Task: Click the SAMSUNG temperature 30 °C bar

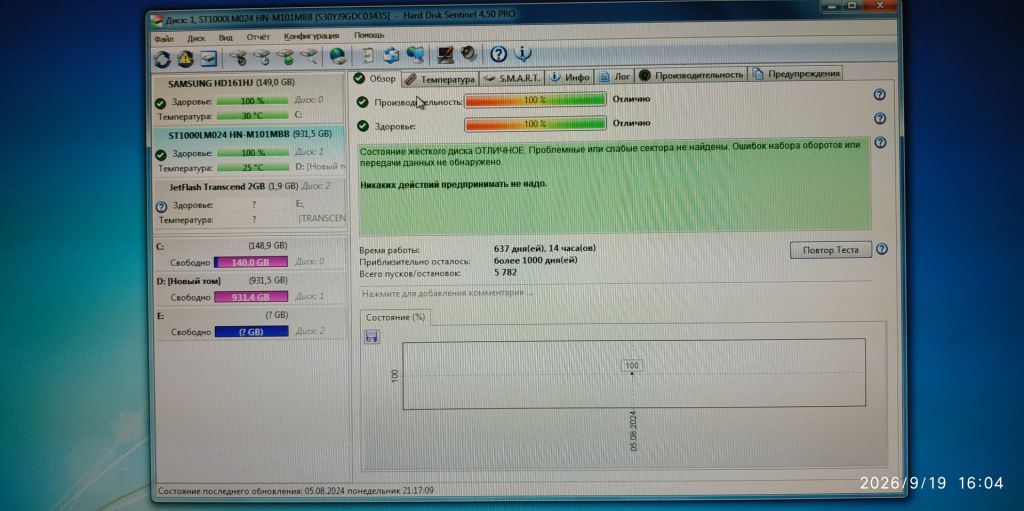Action: (252, 115)
